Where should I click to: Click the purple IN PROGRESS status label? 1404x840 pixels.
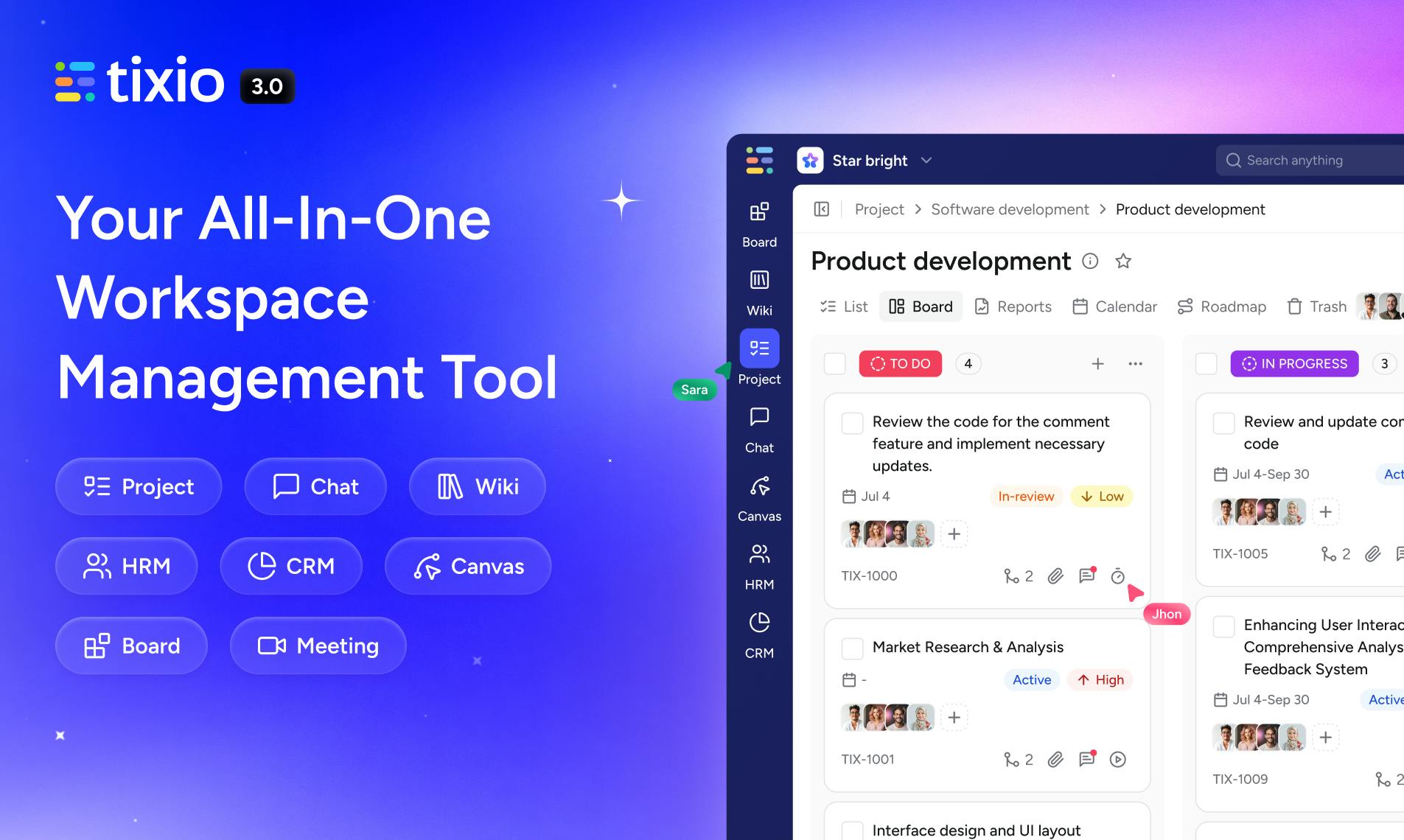pyautogui.click(x=1295, y=363)
